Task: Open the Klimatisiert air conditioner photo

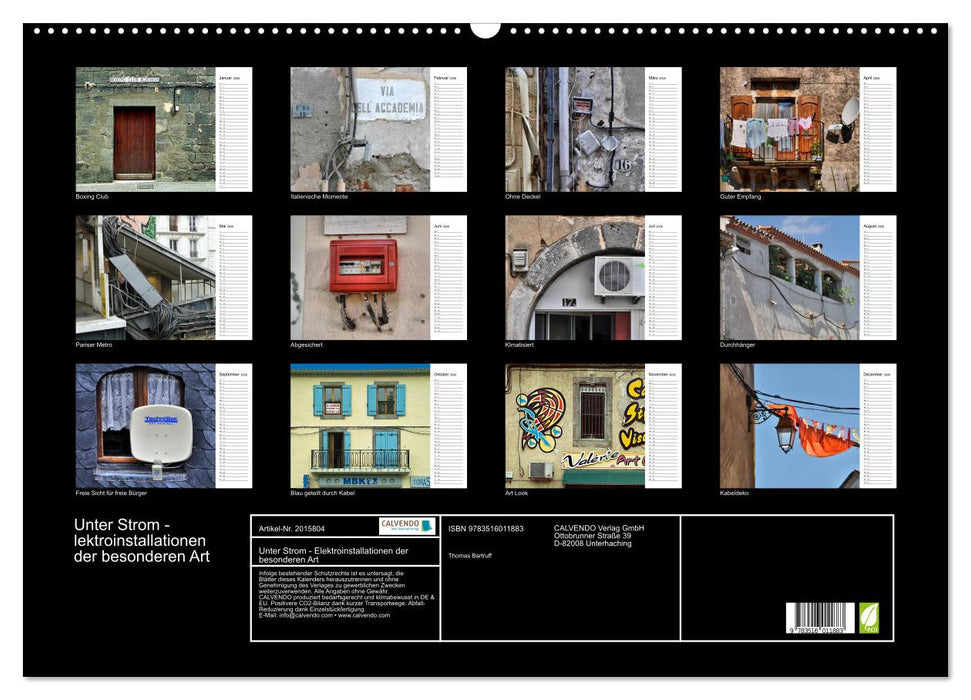Action: click(575, 277)
